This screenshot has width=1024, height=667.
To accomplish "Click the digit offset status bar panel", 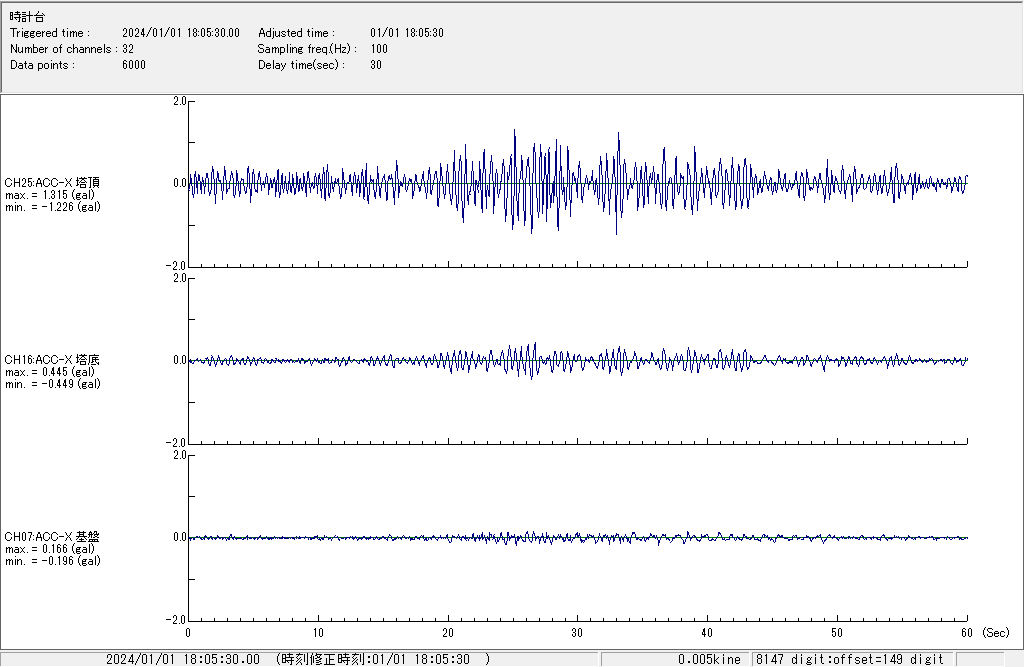I will pos(850,659).
